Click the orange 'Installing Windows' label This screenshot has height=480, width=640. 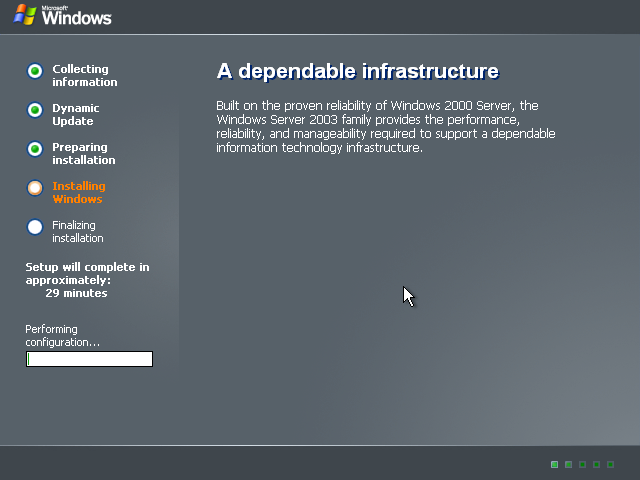pos(79,193)
